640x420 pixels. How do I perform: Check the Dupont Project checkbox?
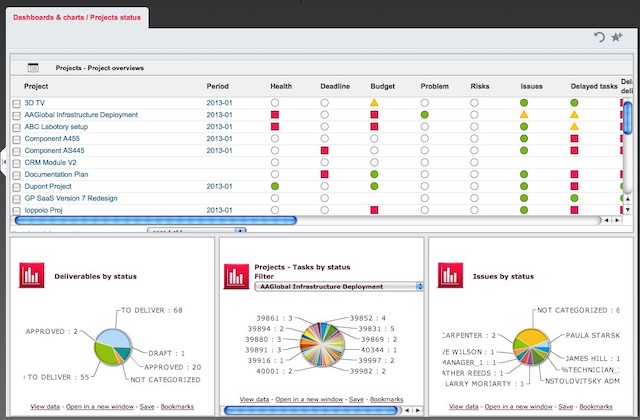(16, 187)
